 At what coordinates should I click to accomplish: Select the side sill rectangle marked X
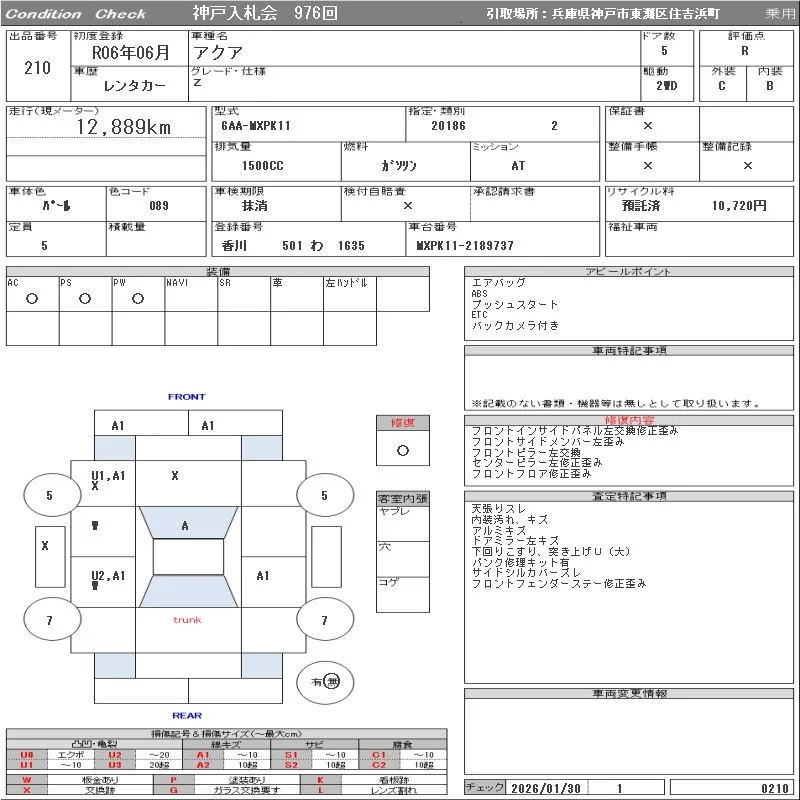pyautogui.click(x=45, y=546)
